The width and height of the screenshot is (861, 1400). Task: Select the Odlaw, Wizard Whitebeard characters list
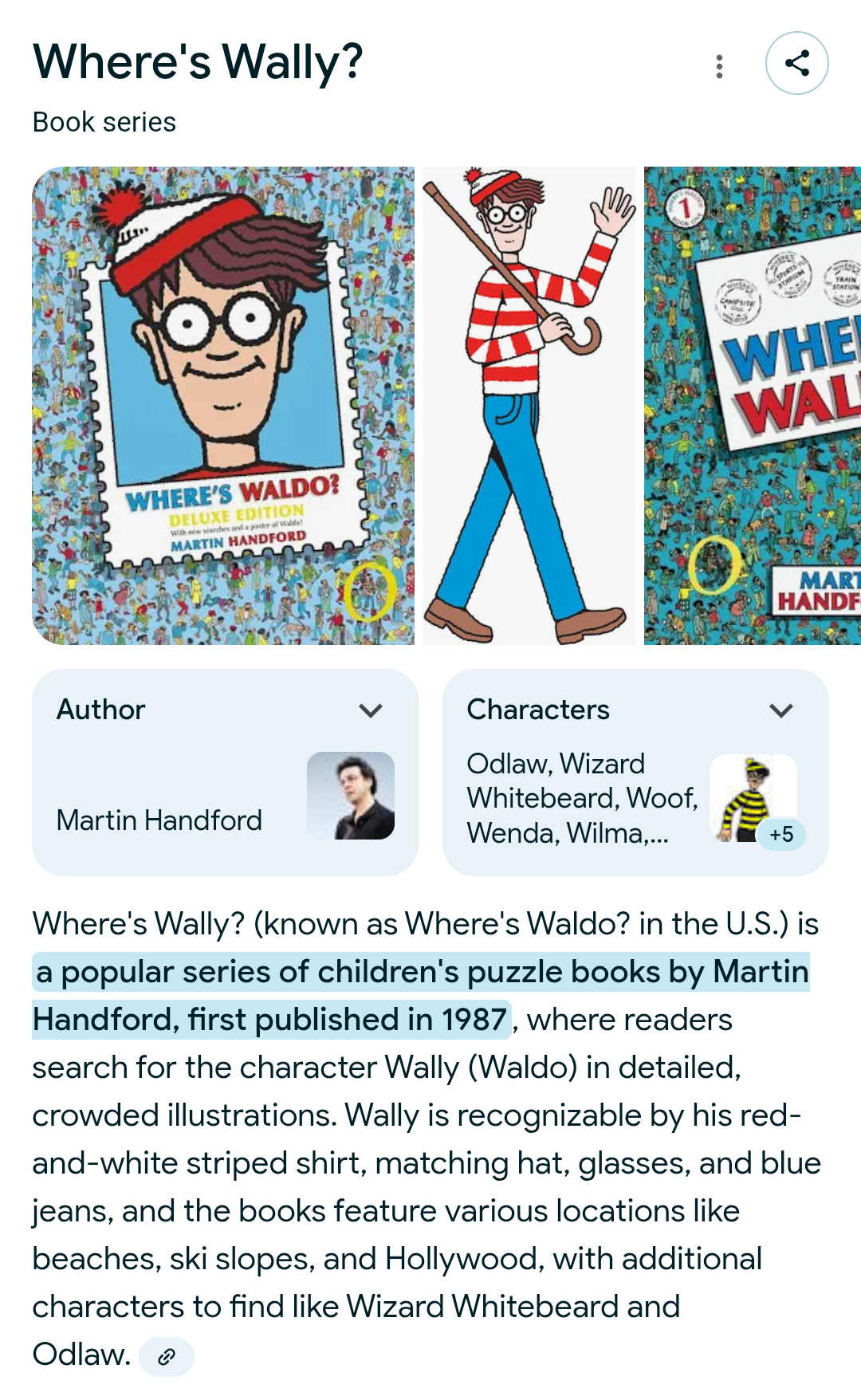(582, 798)
